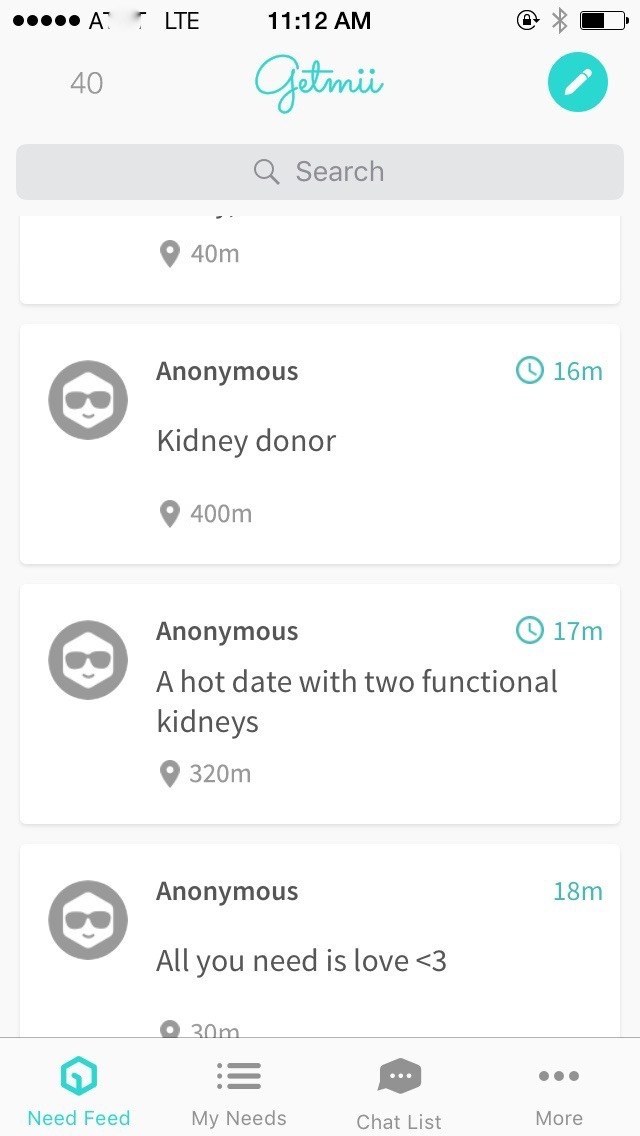Tap the 40m location pin icon
640x1136 pixels.
point(170,254)
